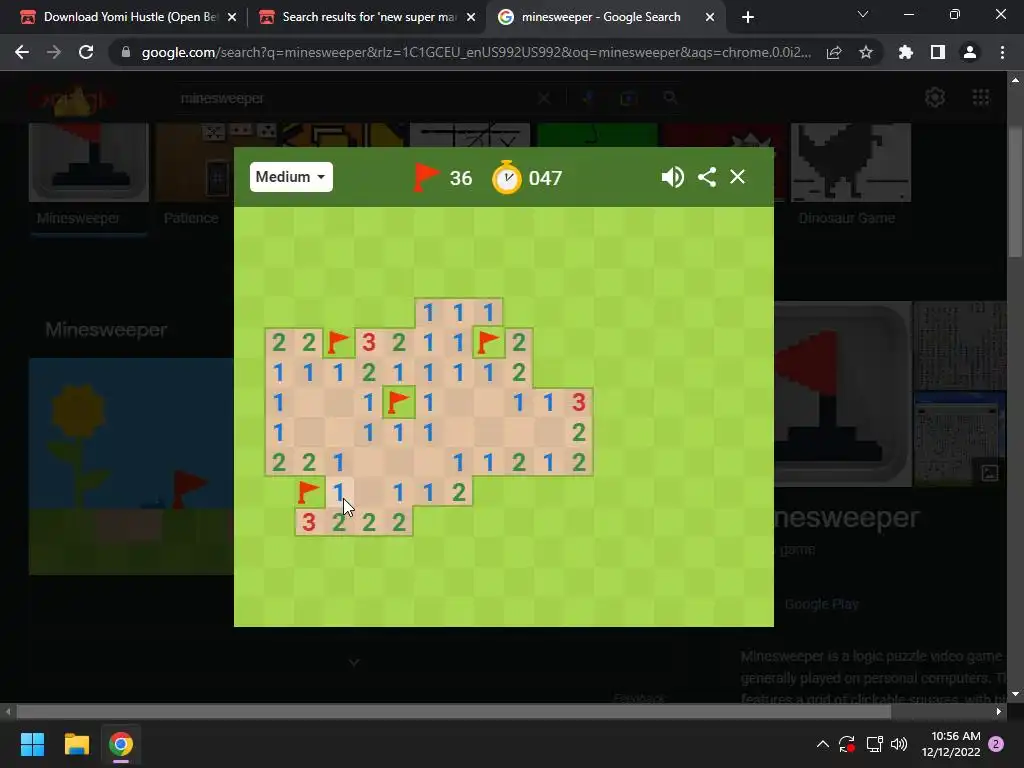Screen dimensions: 1024x768
Task: Go back to the previous page
Action: point(22,52)
